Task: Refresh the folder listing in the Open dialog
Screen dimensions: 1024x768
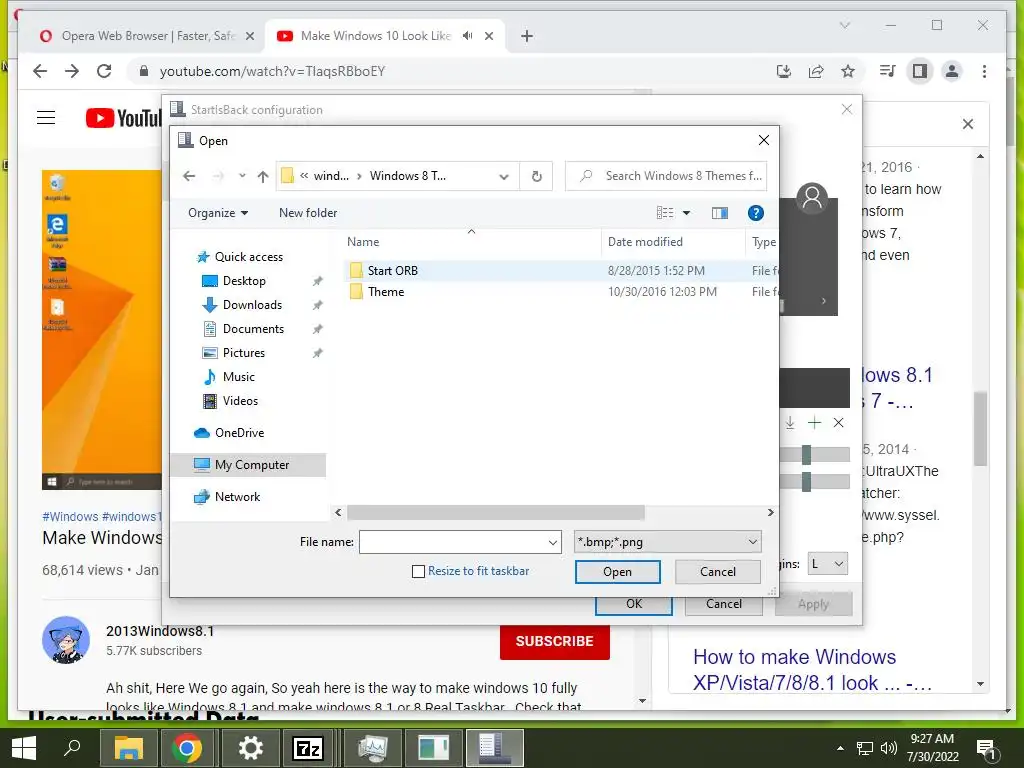Action: pyautogui.click(x=536, y=176)
